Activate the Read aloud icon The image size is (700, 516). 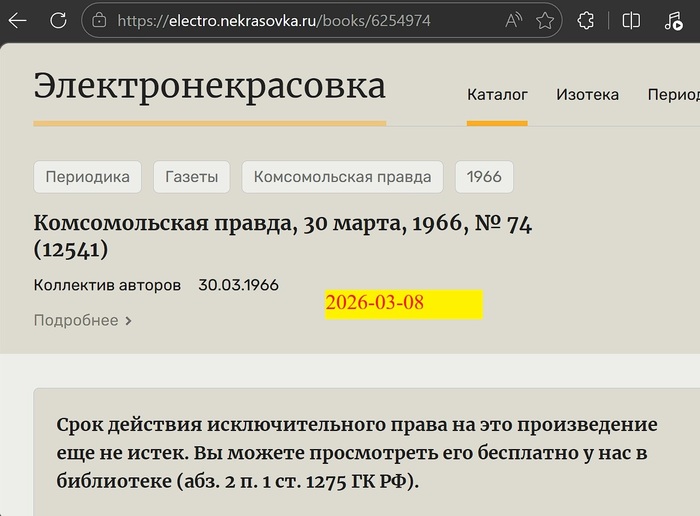(513, 20)
